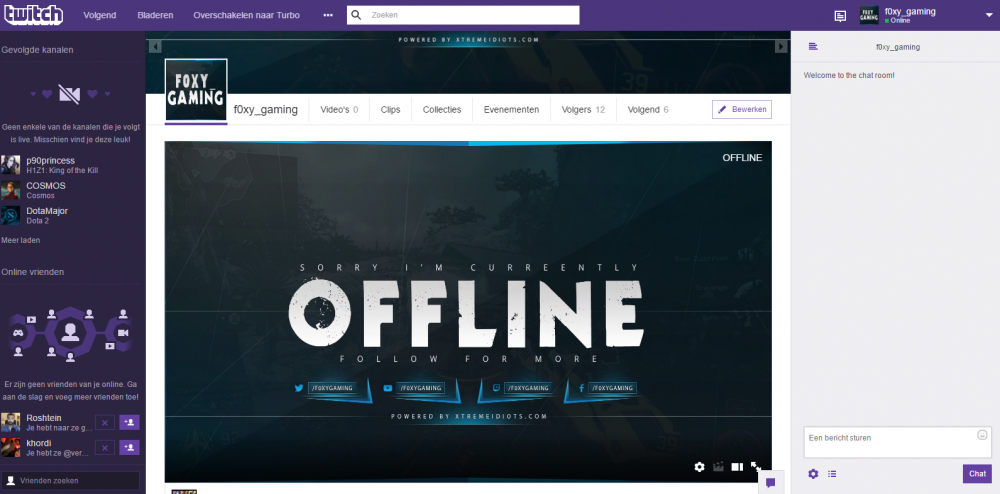
Task: Click banner previous arrow
Action: coord(155,47)
